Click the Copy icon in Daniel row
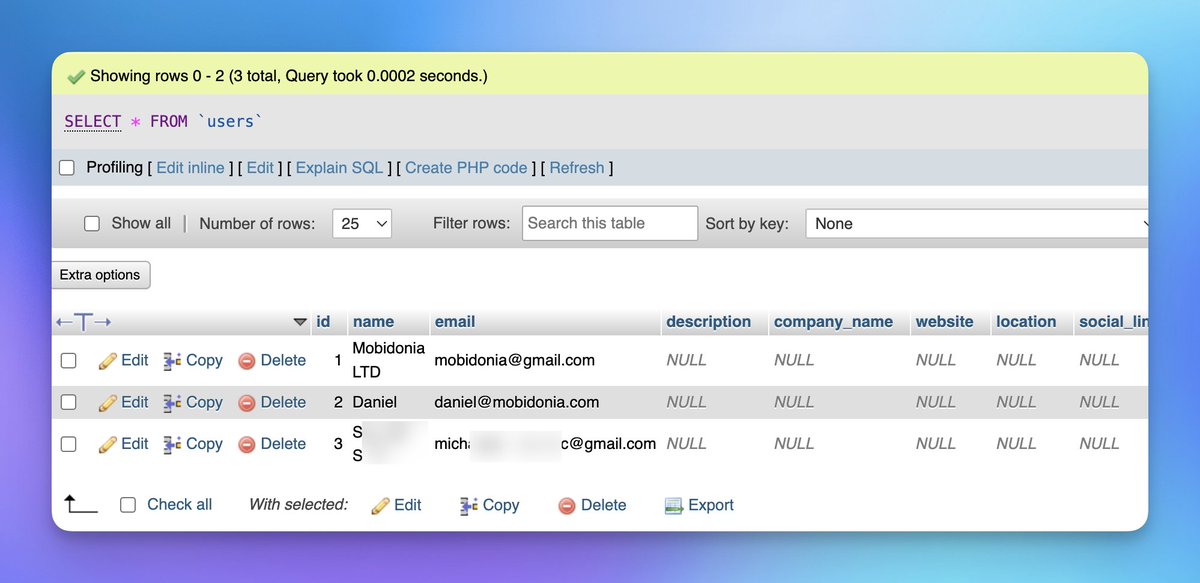The width and height of the screenshot is (1200, 583). (173, 403)
